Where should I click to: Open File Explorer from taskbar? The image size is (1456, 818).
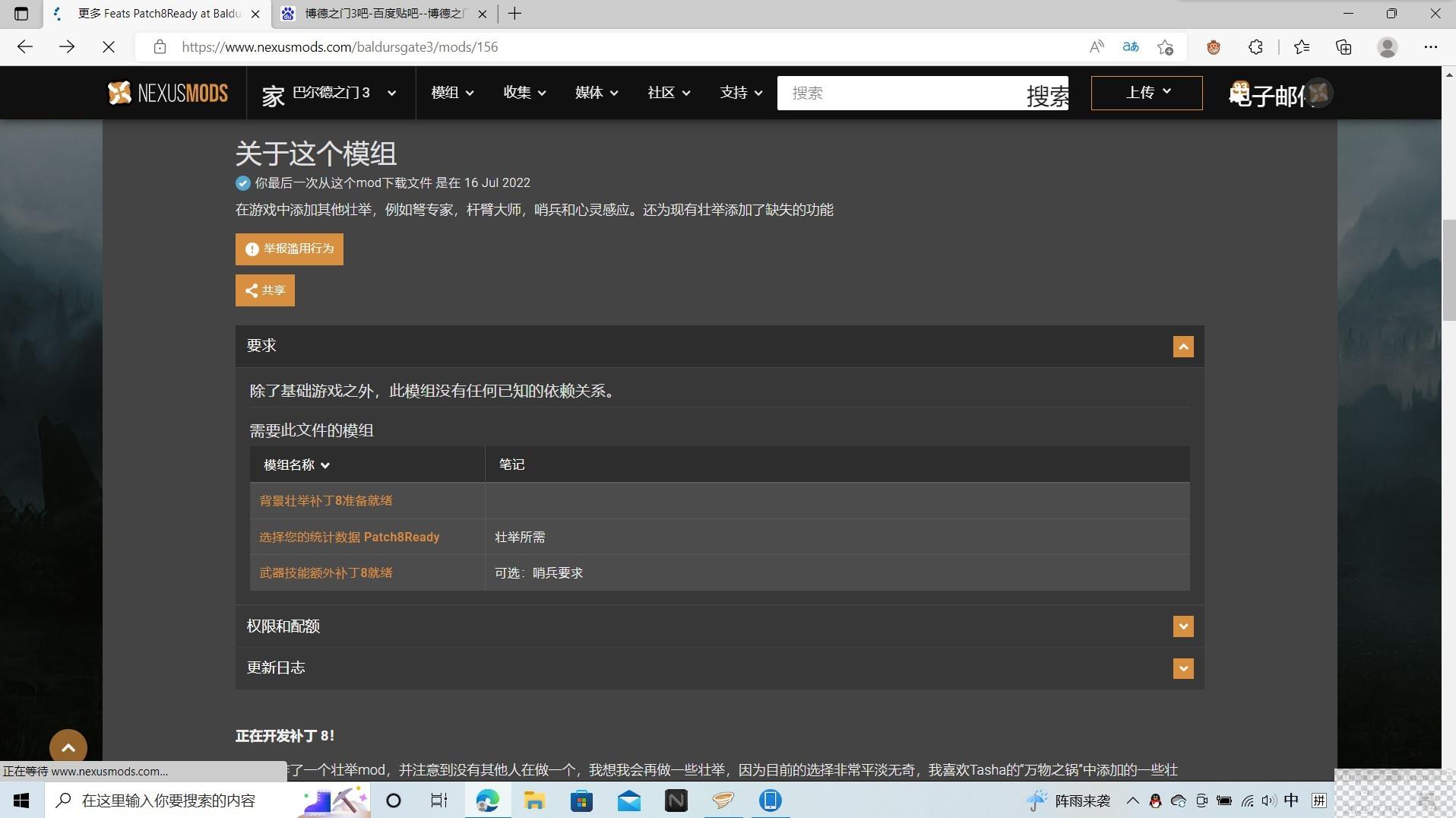[x=534, y=801]
